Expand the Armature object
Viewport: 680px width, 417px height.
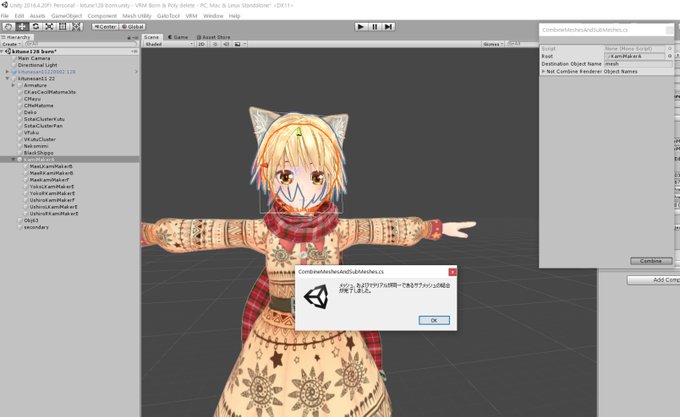coord(13,85)
